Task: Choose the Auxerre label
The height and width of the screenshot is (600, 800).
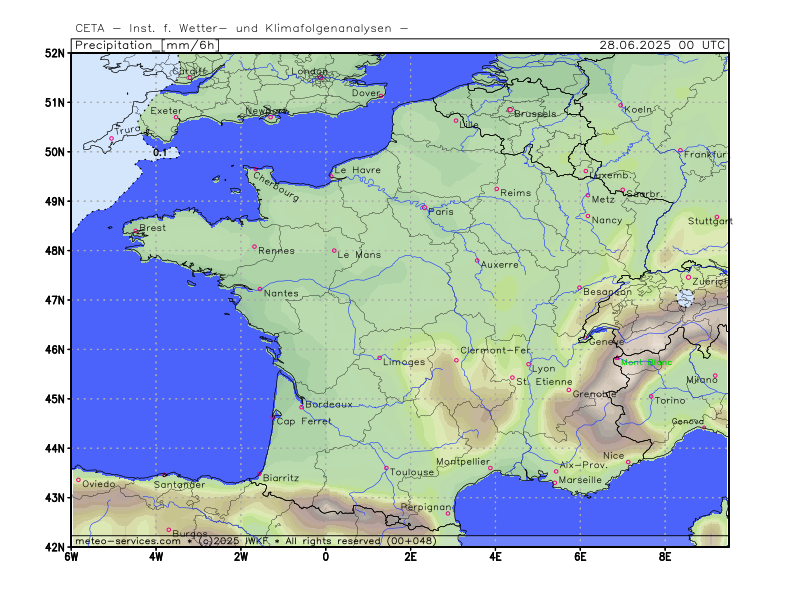Action: 499,265
